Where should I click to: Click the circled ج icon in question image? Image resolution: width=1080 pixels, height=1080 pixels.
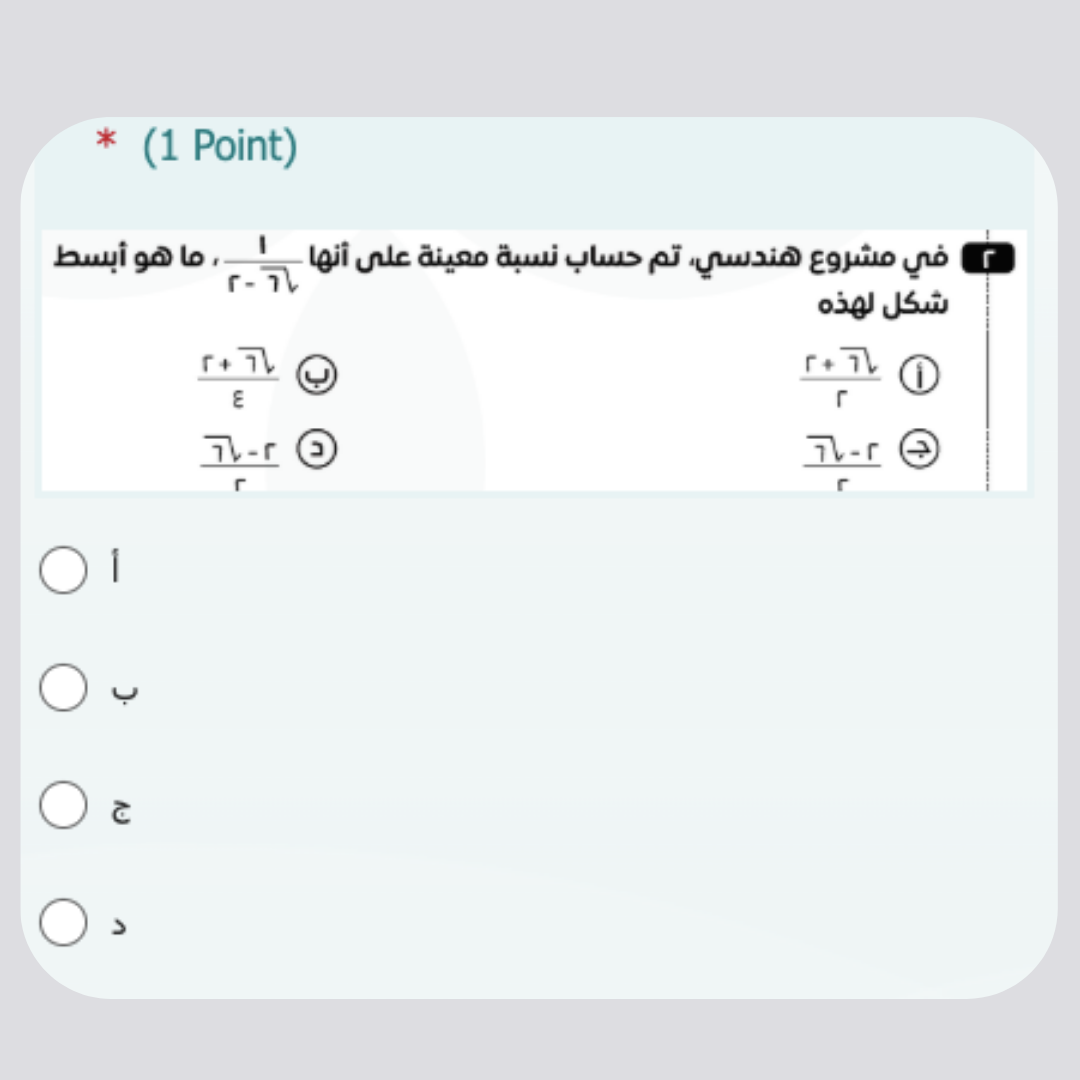(919, 452)
